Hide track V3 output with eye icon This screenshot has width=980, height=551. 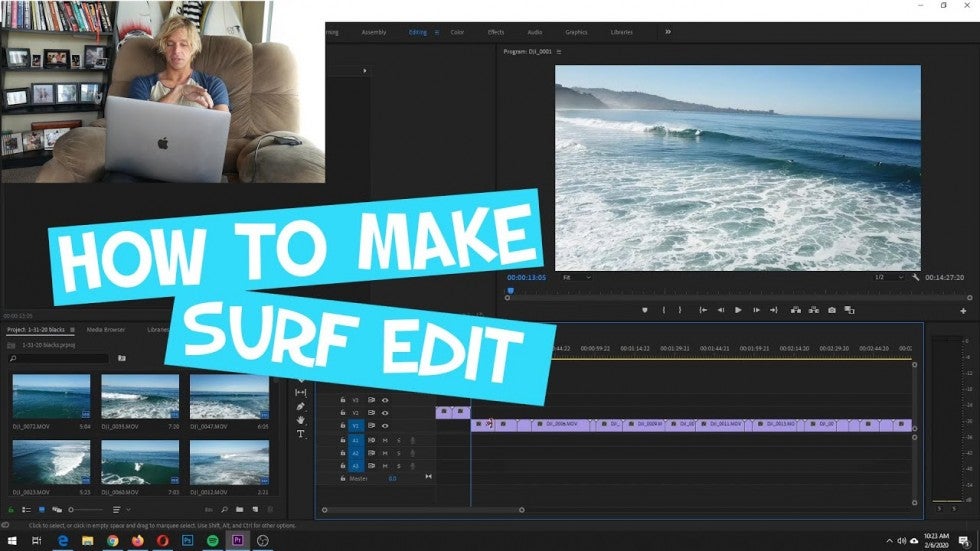pos(385,400)
